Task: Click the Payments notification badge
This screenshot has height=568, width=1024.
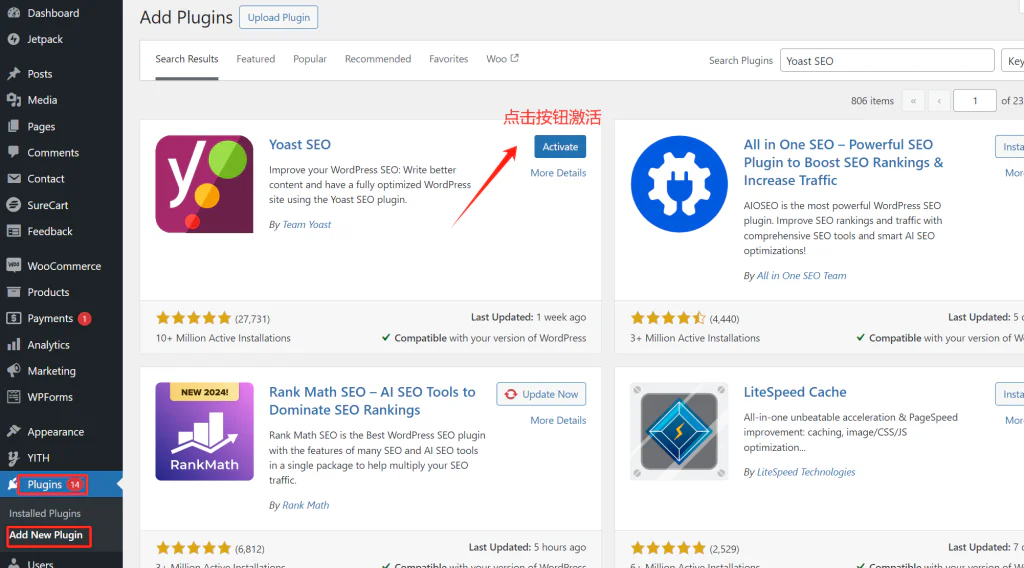Action: [84, 319]
